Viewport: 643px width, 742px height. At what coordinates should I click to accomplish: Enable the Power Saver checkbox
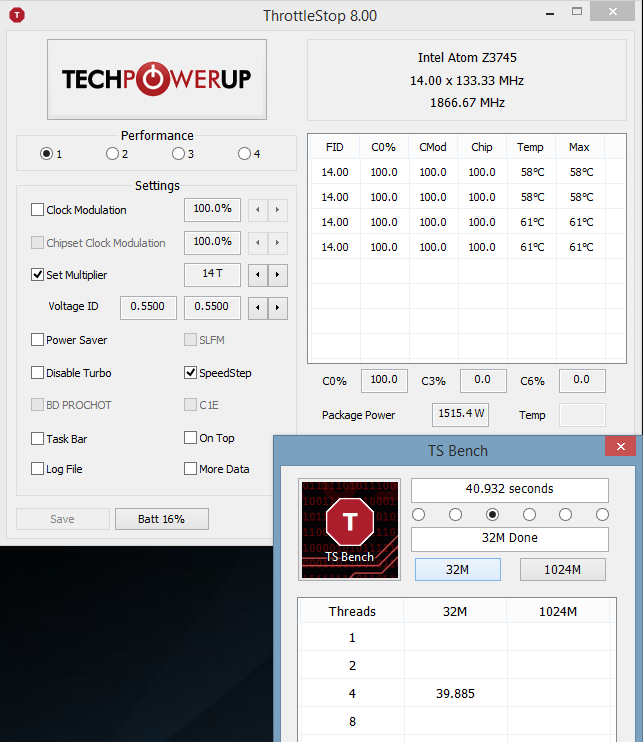37,340
